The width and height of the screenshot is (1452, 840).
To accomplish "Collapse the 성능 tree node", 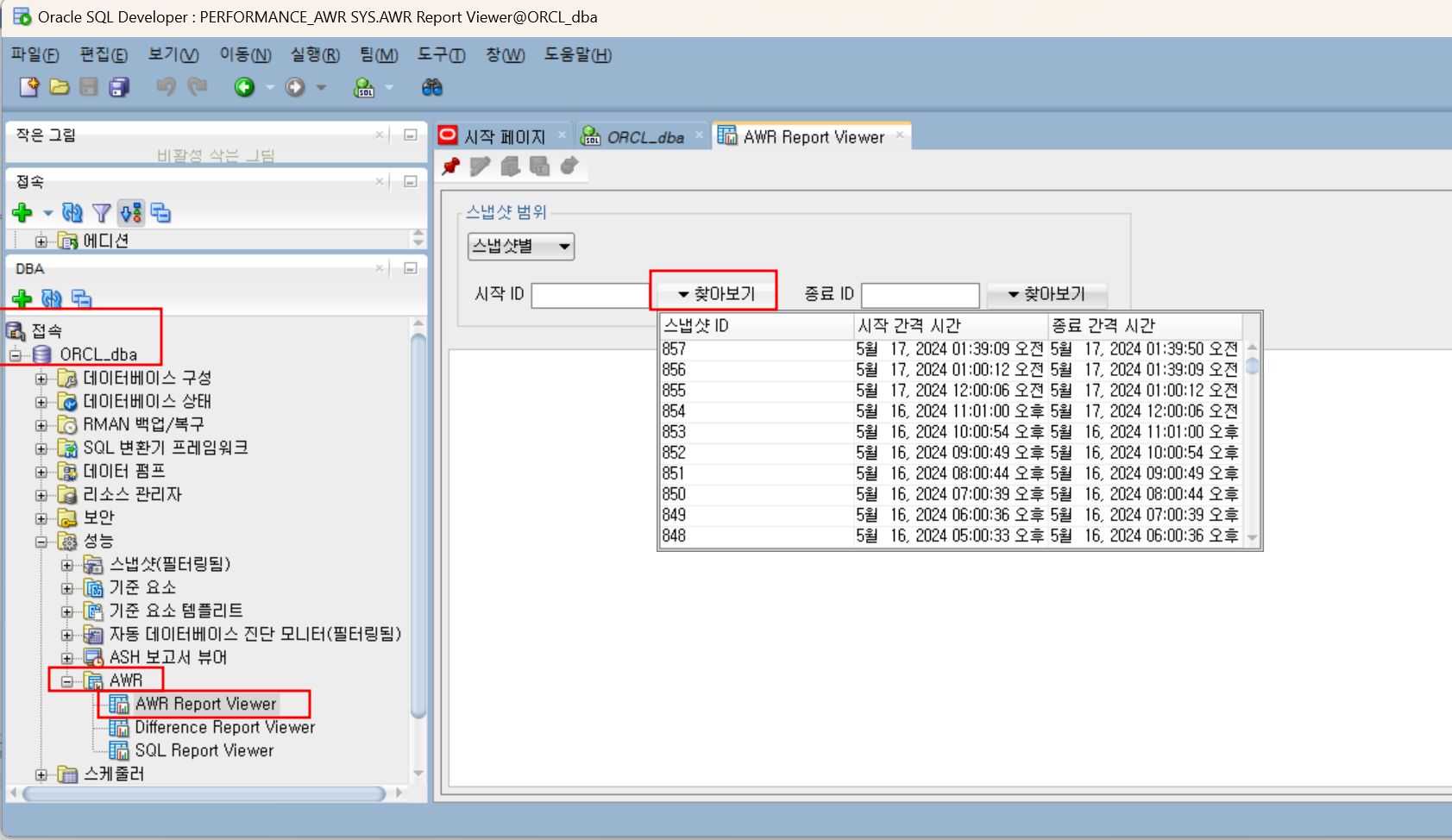I will 41,542.
